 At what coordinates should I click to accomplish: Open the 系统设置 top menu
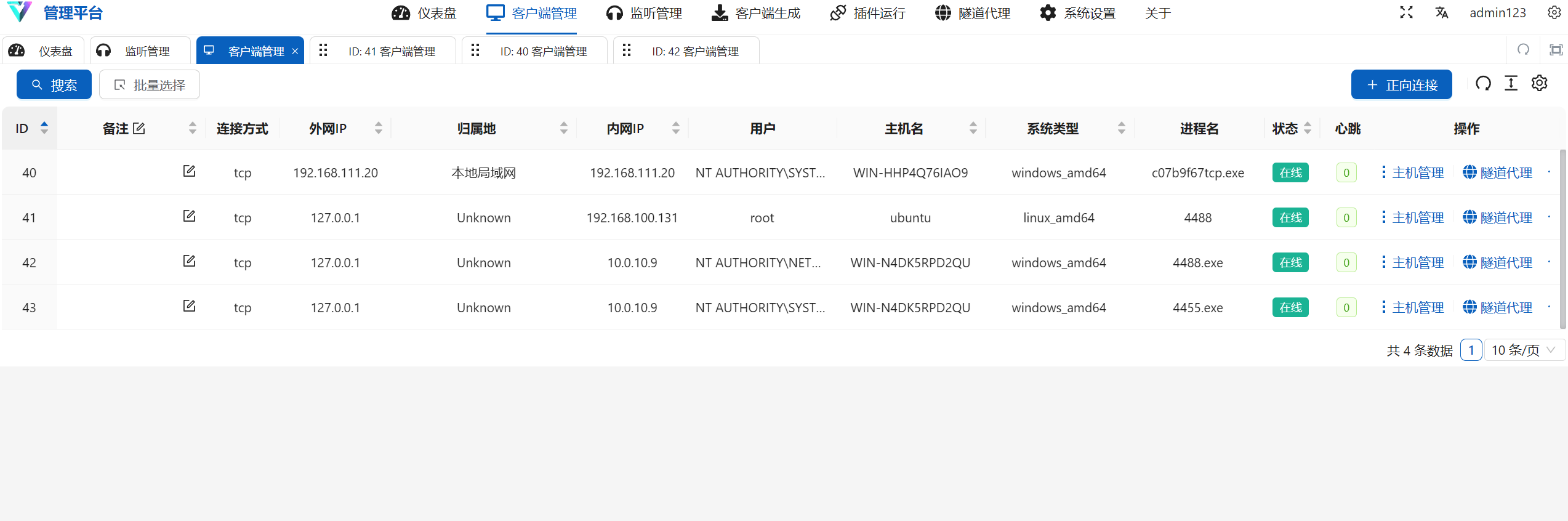pyautogui.click(x=1077, y=13)
